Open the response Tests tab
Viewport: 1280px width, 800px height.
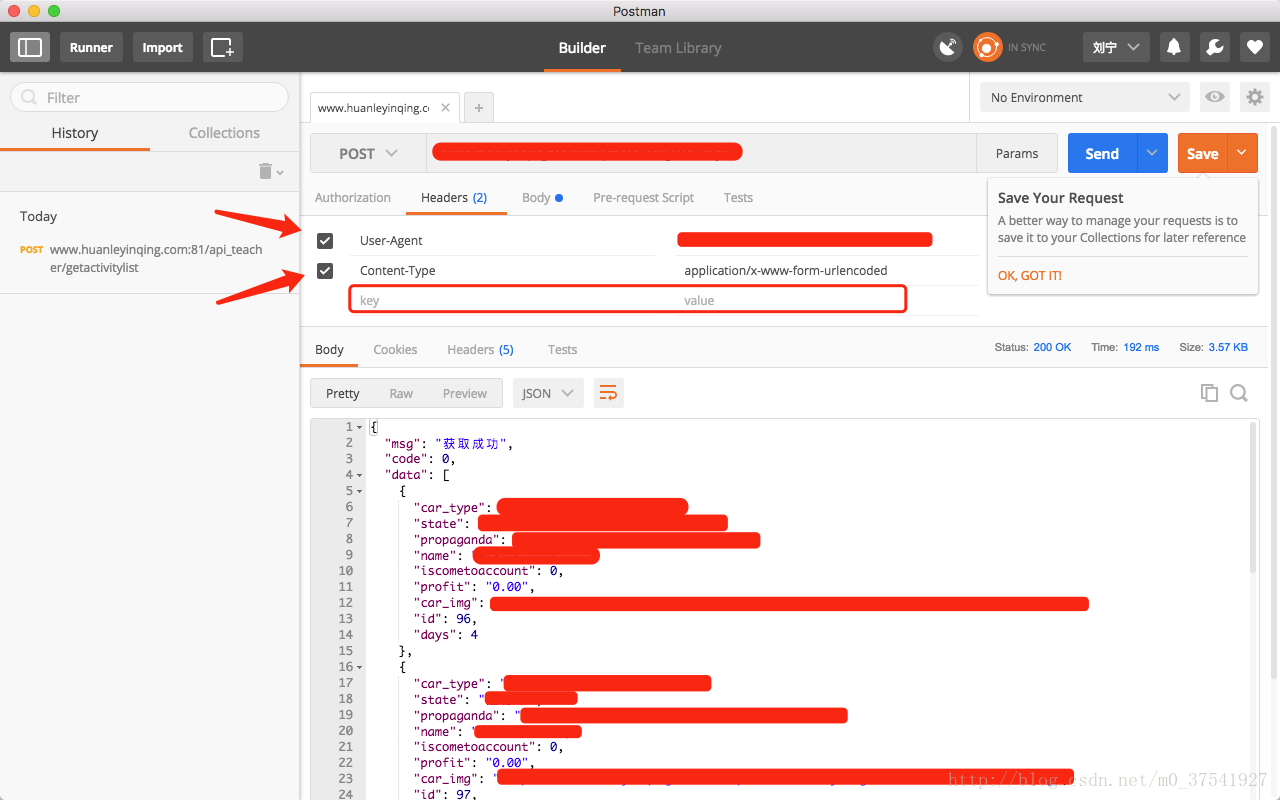(x=562, y=349)
